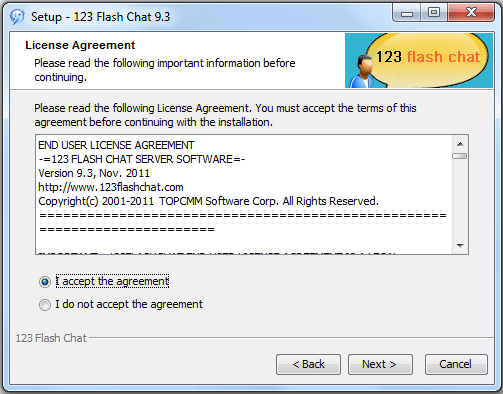This screenshot has width=503, height=394.
Task: Click the empty scrollbar track below the thumb
Action: coord(460,199)
